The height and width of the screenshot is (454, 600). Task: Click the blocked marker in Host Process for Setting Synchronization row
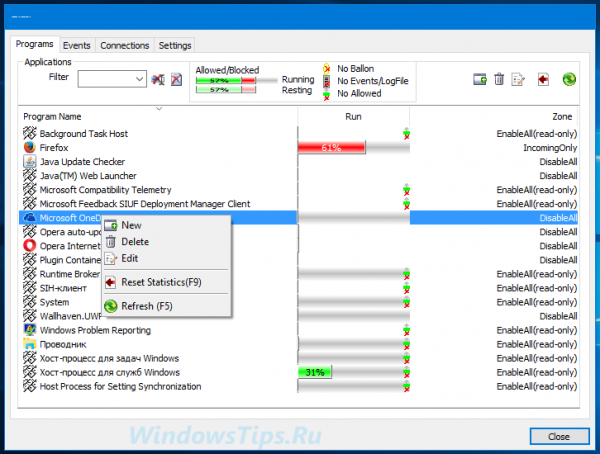406,386
